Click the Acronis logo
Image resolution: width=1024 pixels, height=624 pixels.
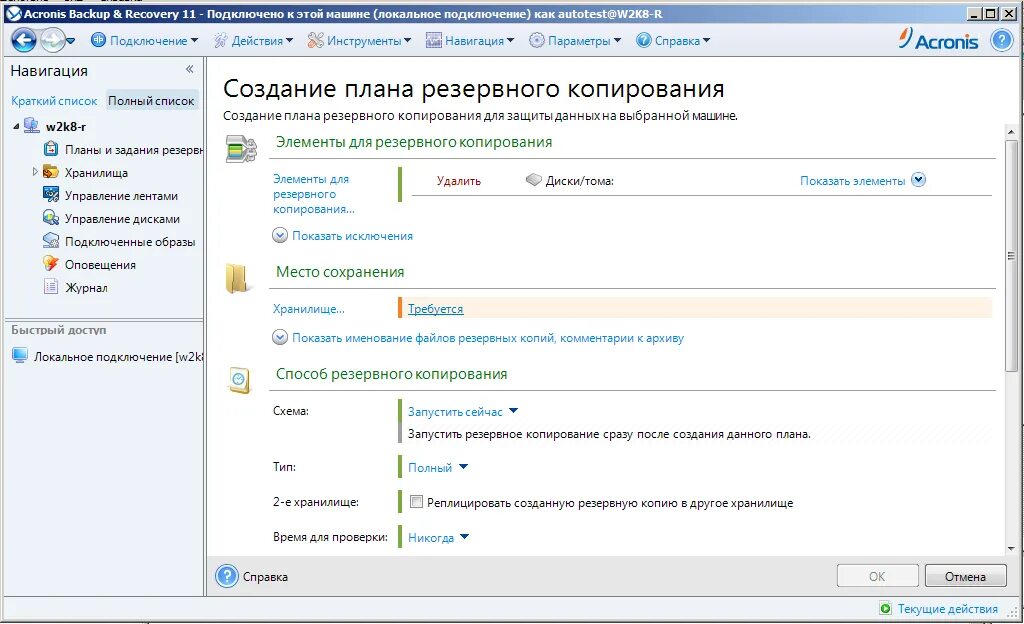[938, 40]
